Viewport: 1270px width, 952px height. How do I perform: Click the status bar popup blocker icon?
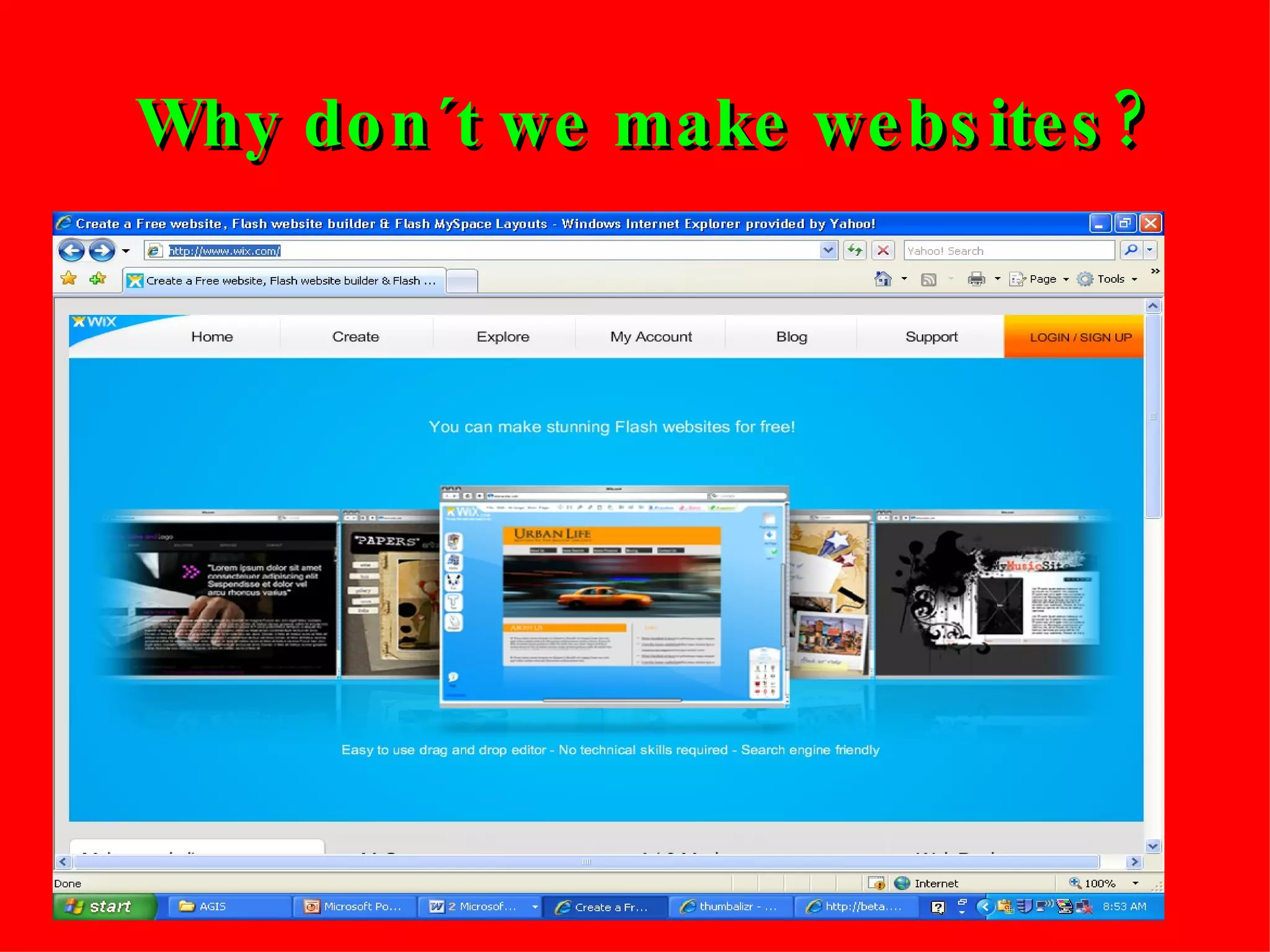[x=876, y=883]
